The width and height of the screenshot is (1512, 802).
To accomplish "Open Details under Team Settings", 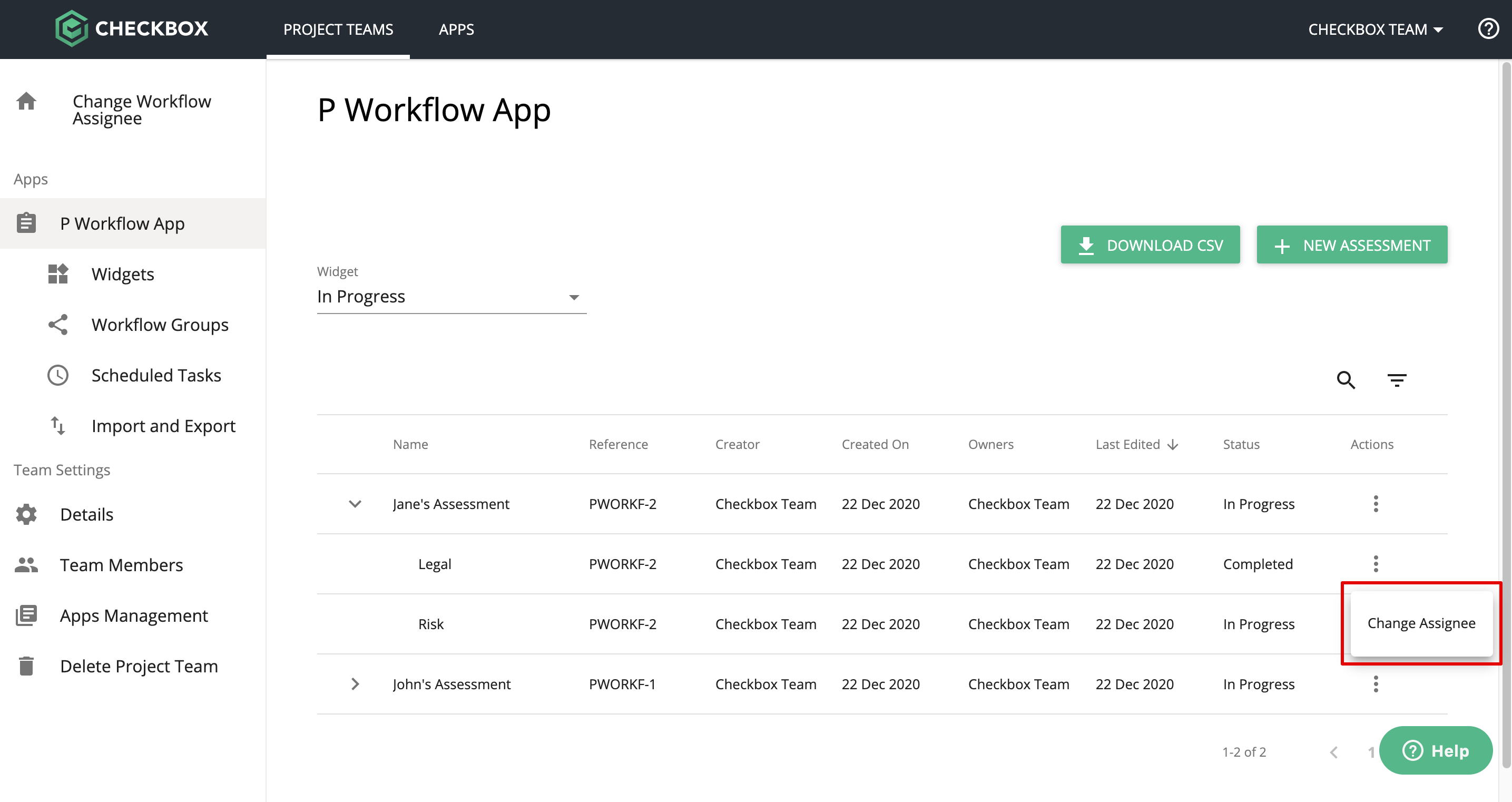I will [86, 514].
